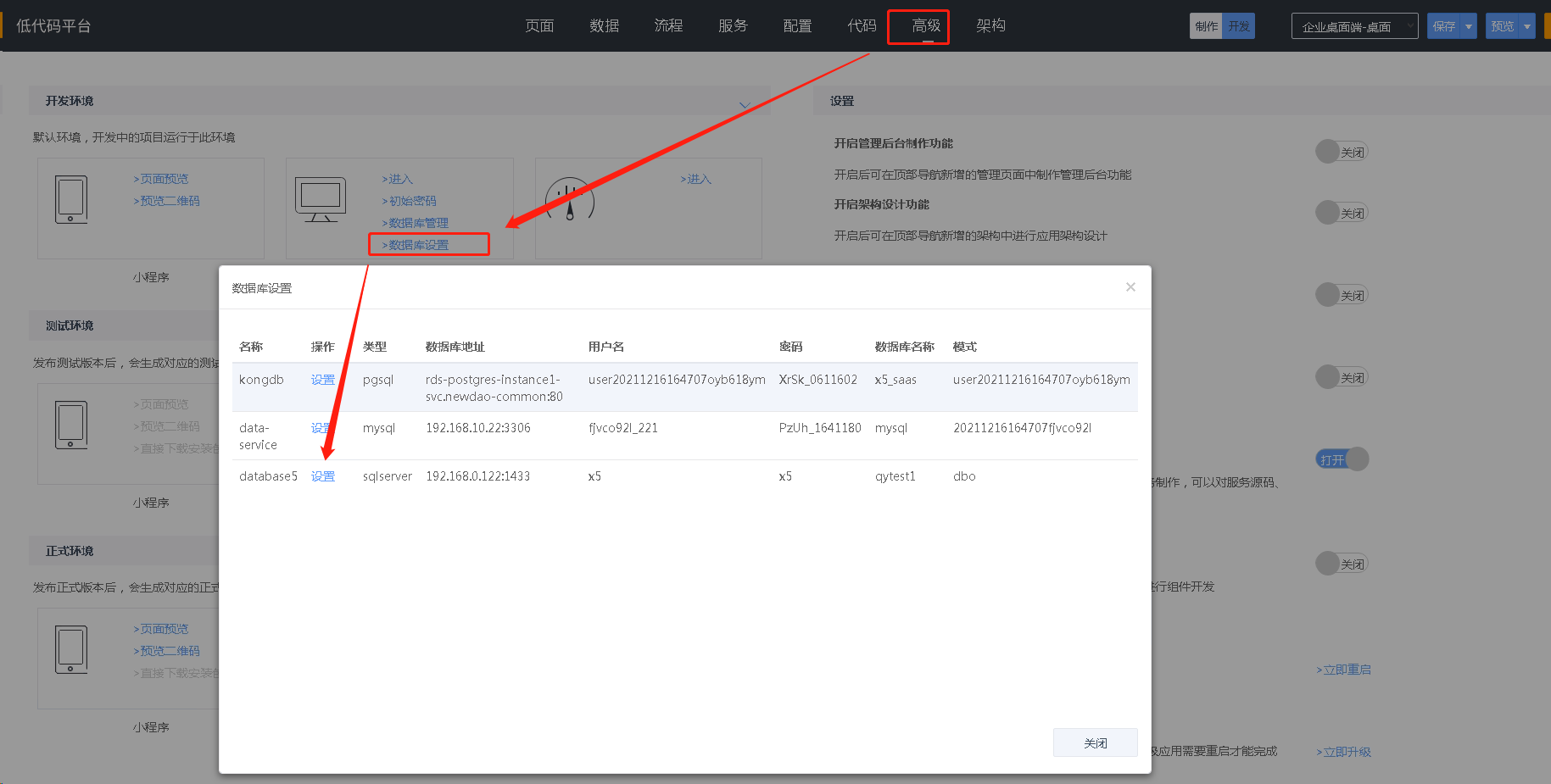Image resolution: width=1551 pixels, height=784 pixels.
Task: Click the 立即升级 link
Action: [1344, 752]
